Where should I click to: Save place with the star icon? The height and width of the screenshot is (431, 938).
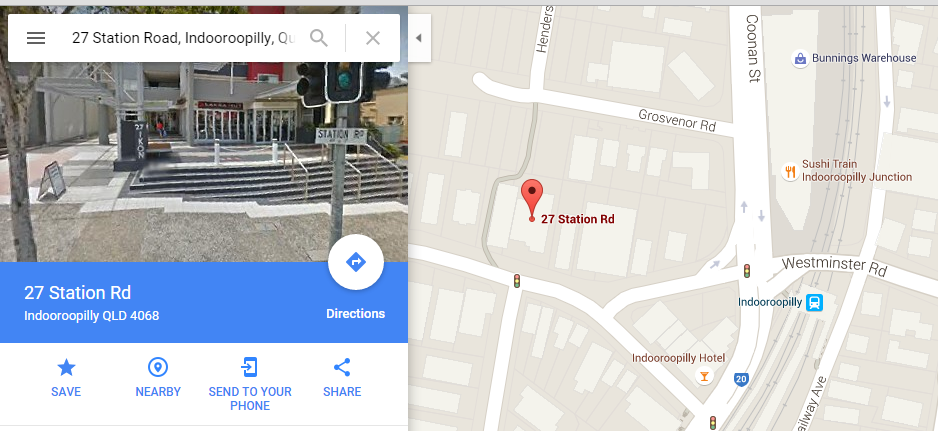click(x=66, y=368)
